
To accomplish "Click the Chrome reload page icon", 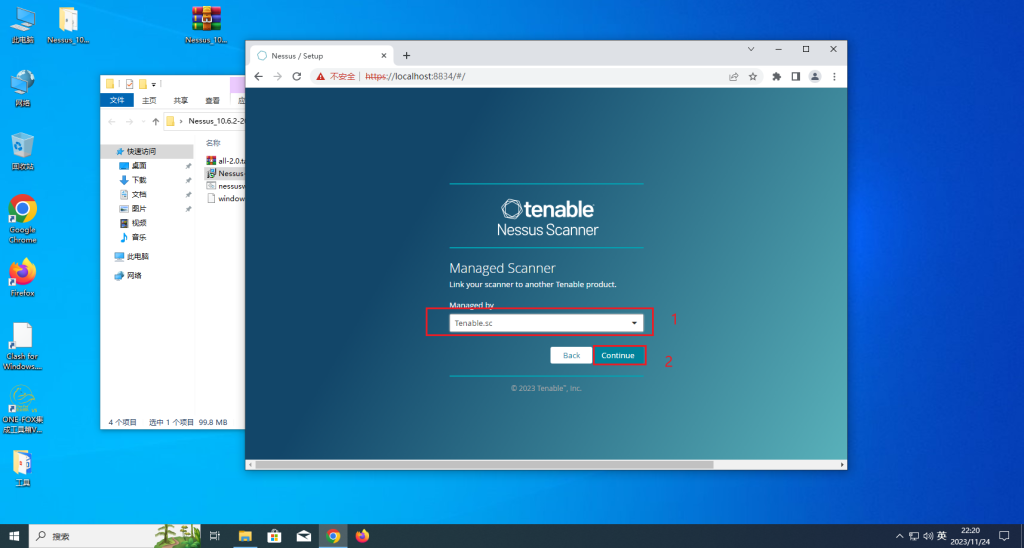I will click(296, 76).
